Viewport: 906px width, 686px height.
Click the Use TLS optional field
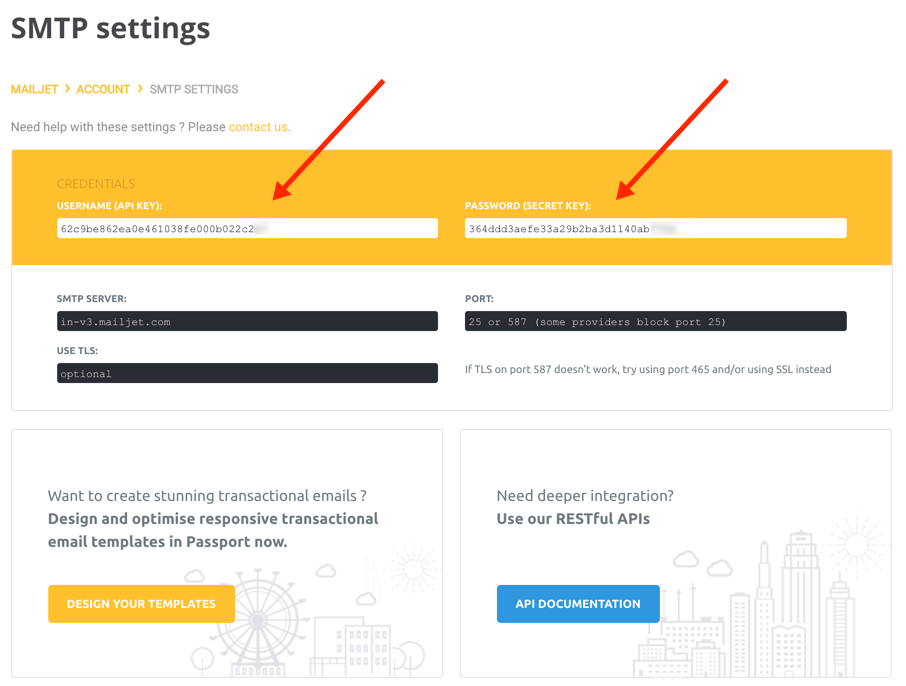[x=247, y=373]
